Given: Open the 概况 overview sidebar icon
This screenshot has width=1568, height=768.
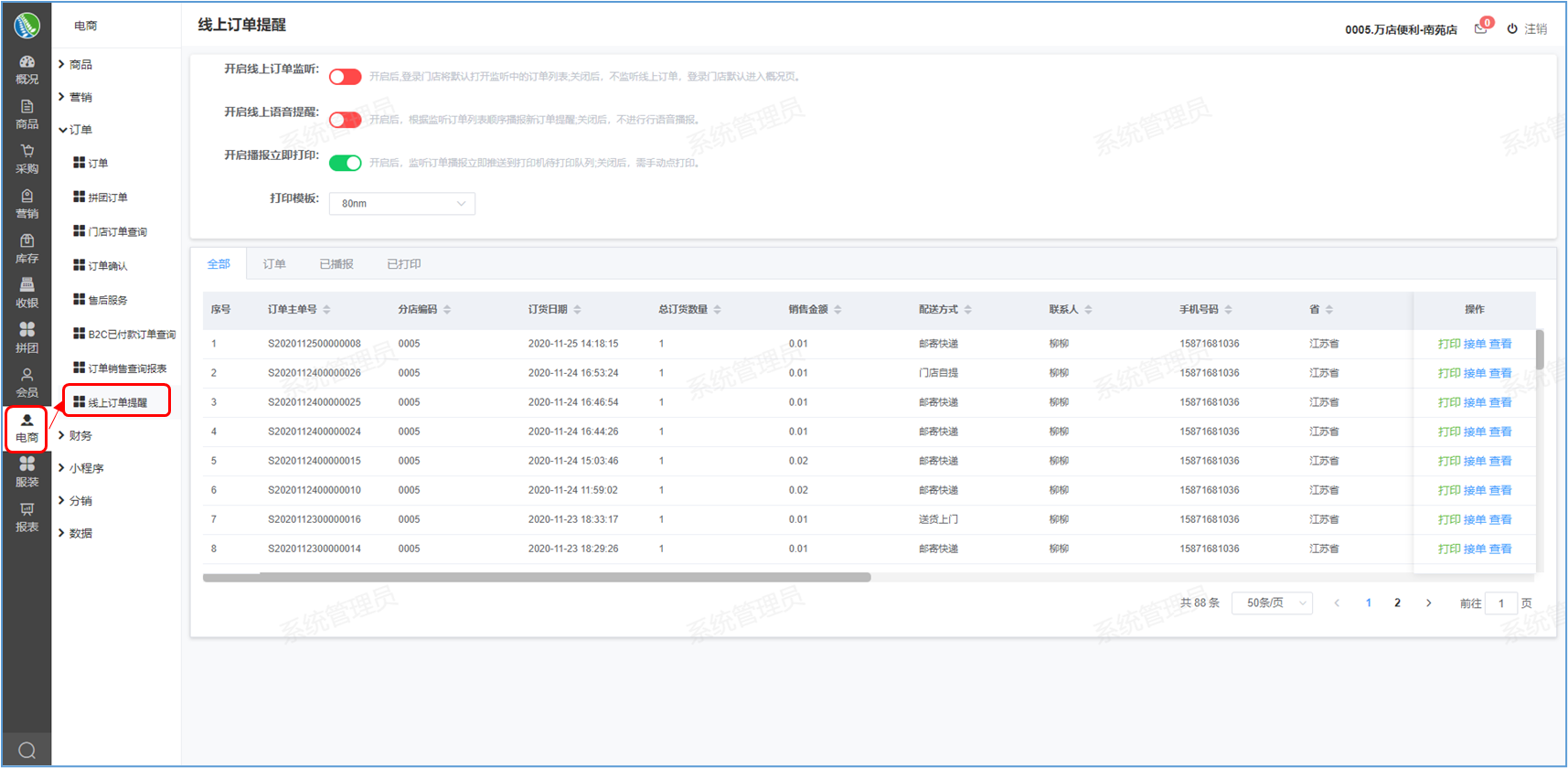Looking at the screenshot, I should click(x=27, y=69).
